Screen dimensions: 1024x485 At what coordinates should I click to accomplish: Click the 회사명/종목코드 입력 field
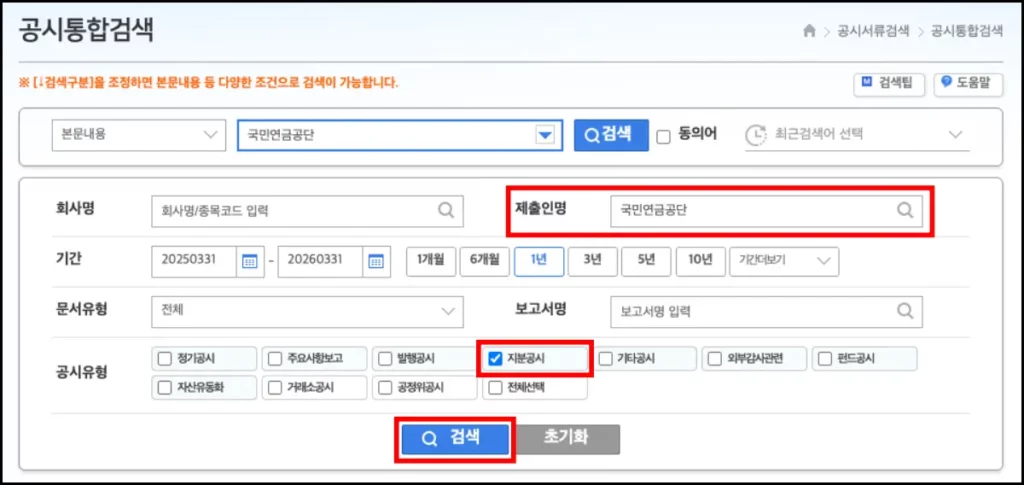(307, 211)
